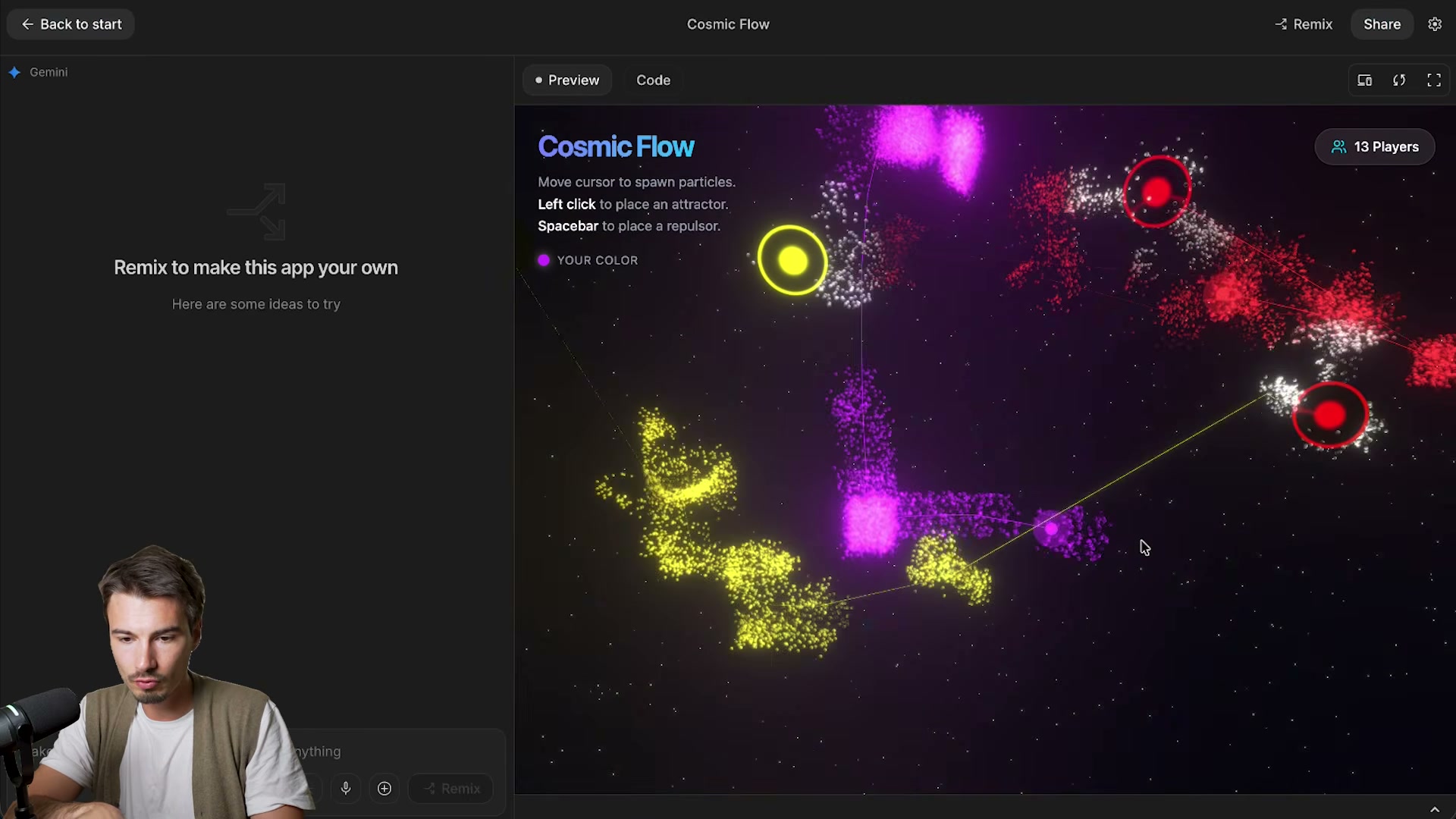Click the 13 Players badge
Viewport: 1456px width, 819px height.
point(1375,147)
